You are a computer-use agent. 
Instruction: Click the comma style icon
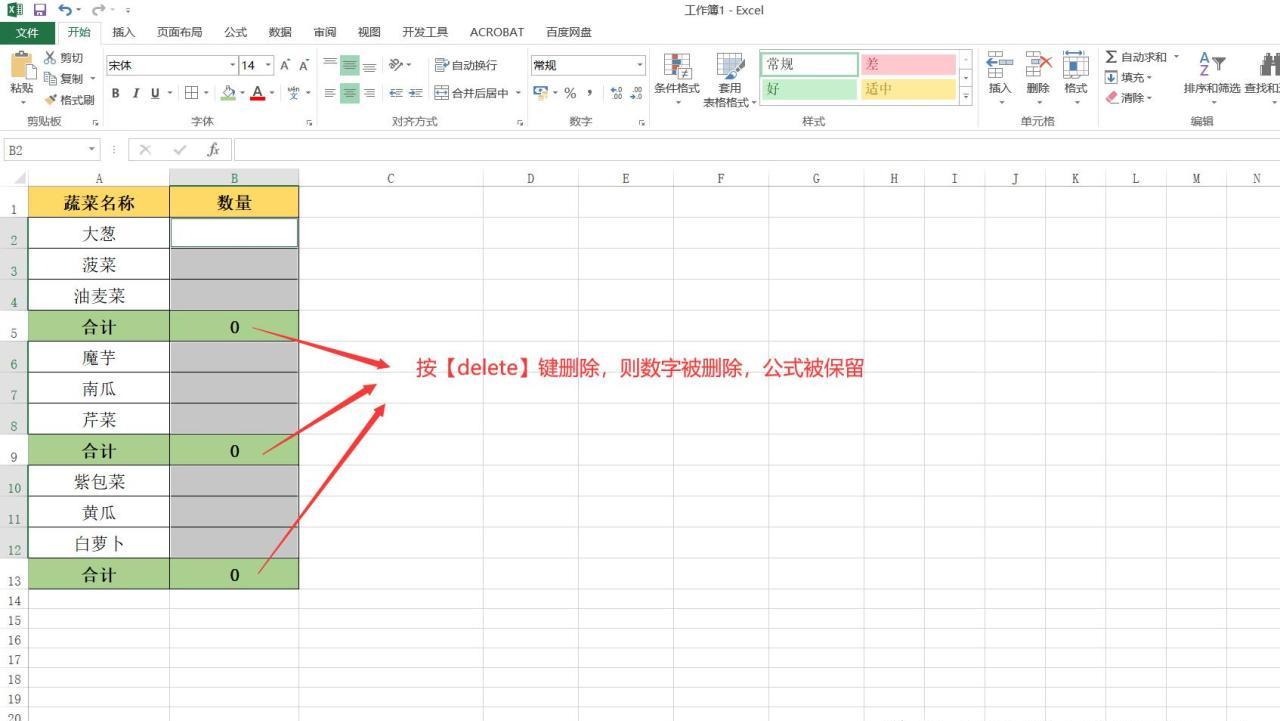(x=590, y=93)
